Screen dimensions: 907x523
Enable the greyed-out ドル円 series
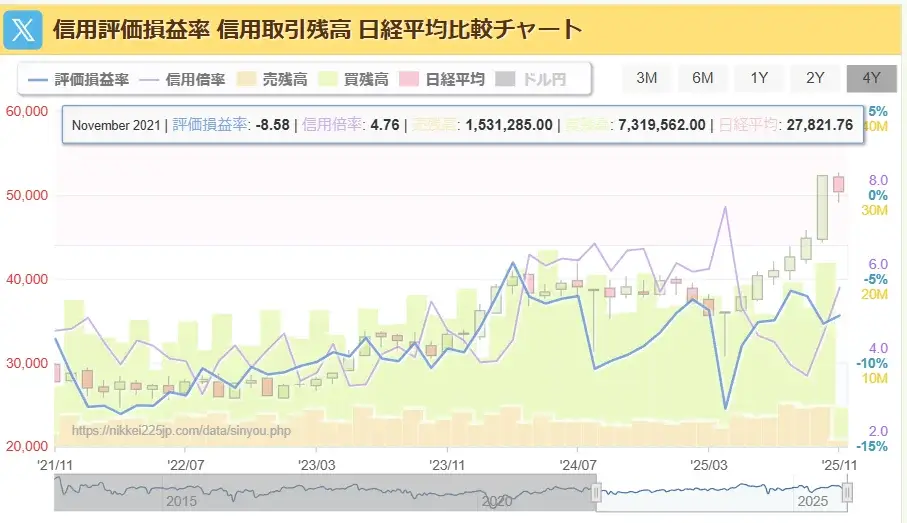532,79
